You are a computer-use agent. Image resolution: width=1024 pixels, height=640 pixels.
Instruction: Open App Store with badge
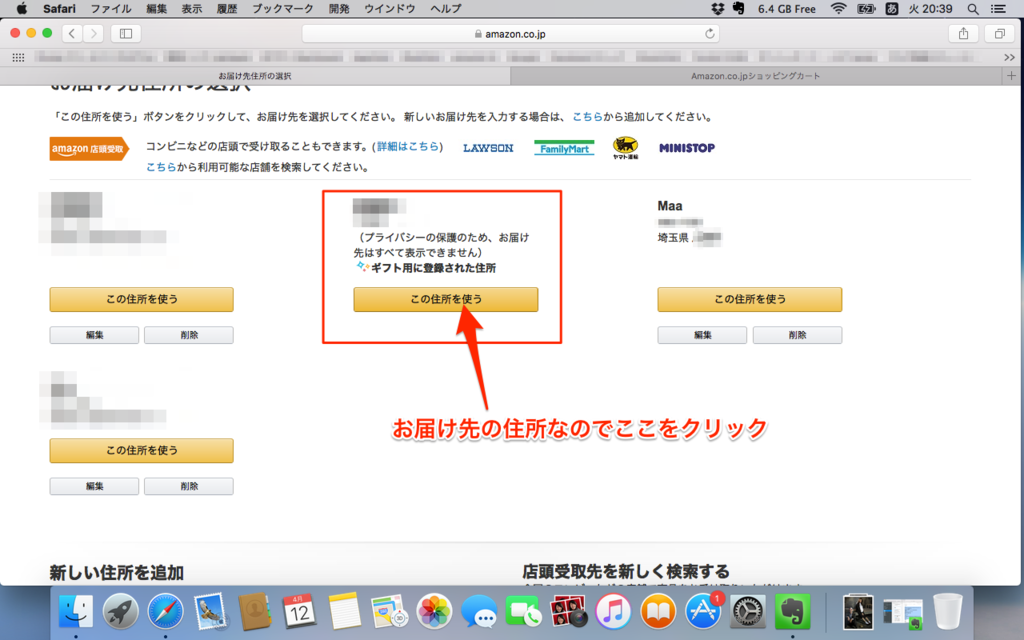tap(703, 612)
